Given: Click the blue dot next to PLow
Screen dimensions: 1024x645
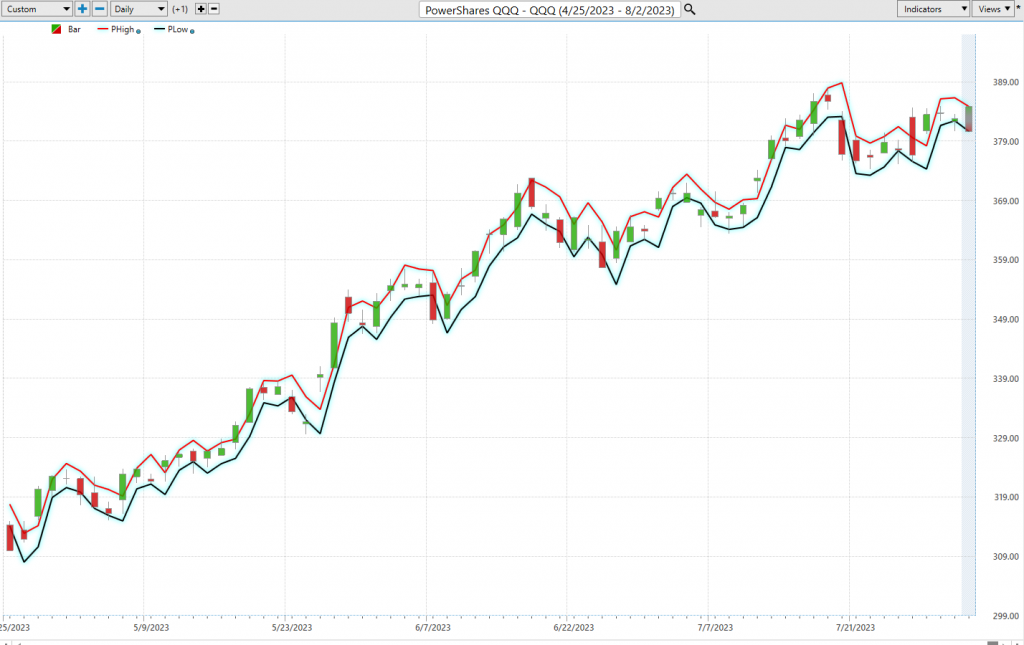Looking at the screenshot, I should tap(192, 31).
